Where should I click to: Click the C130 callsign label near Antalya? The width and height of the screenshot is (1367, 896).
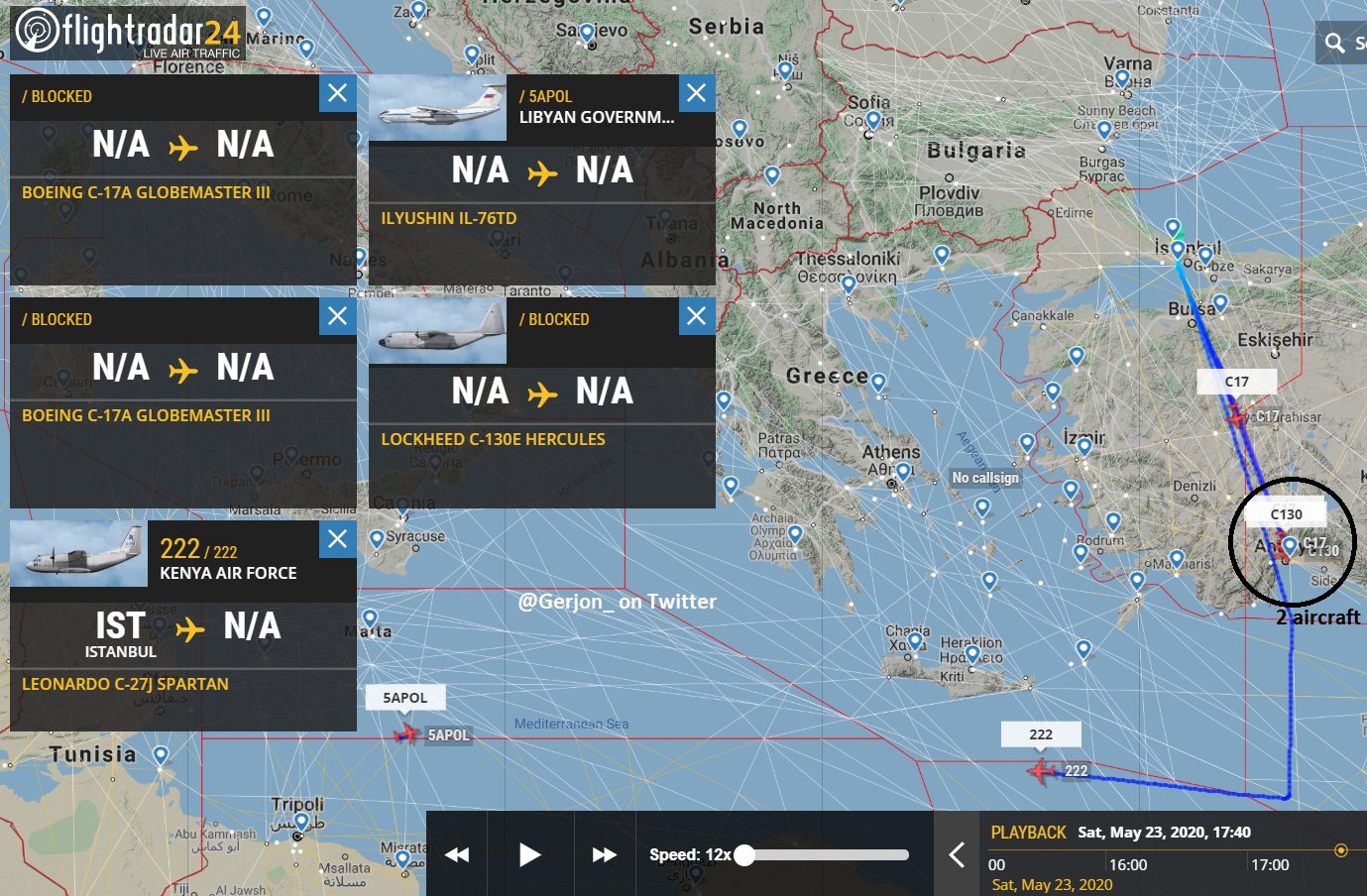point(1287,513)
